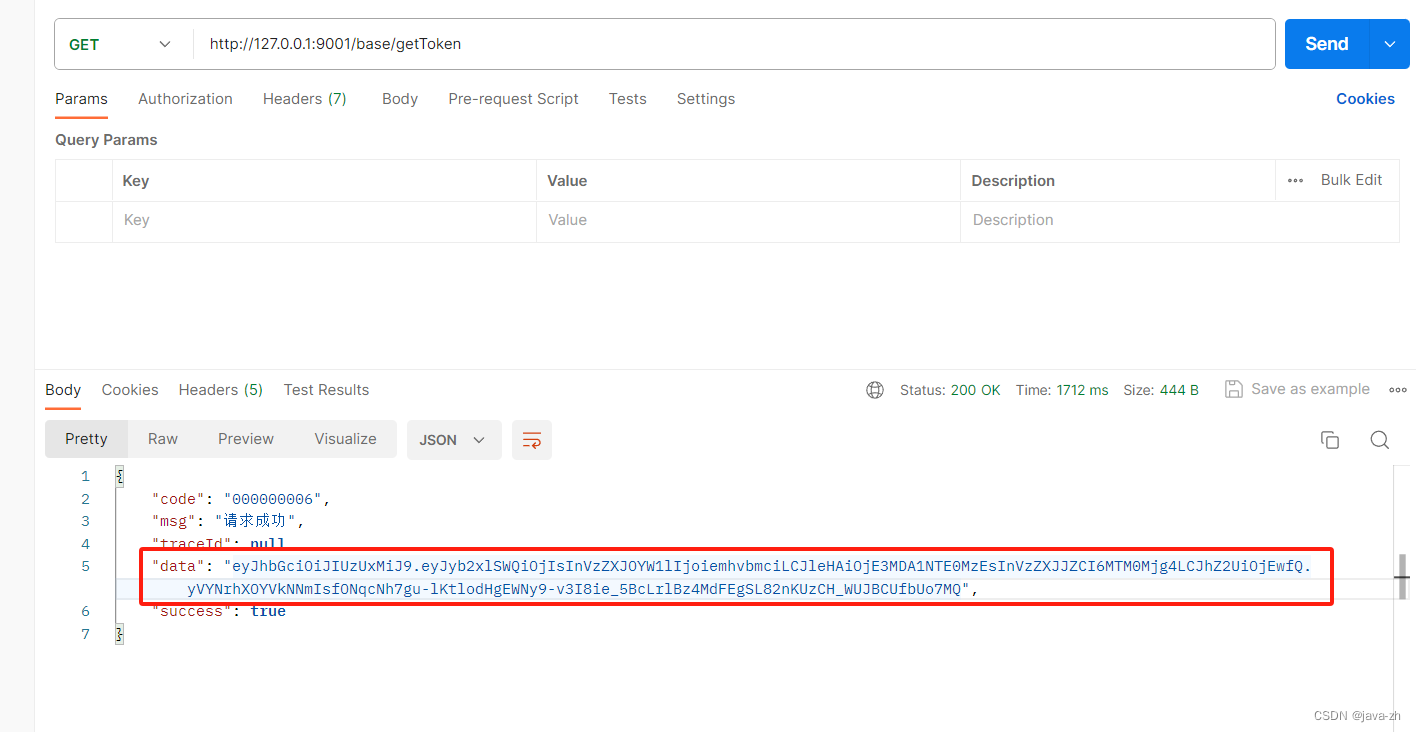
Task: Switch to the Authorization tab
Action: pyautogui.click(x=185, y=98)
